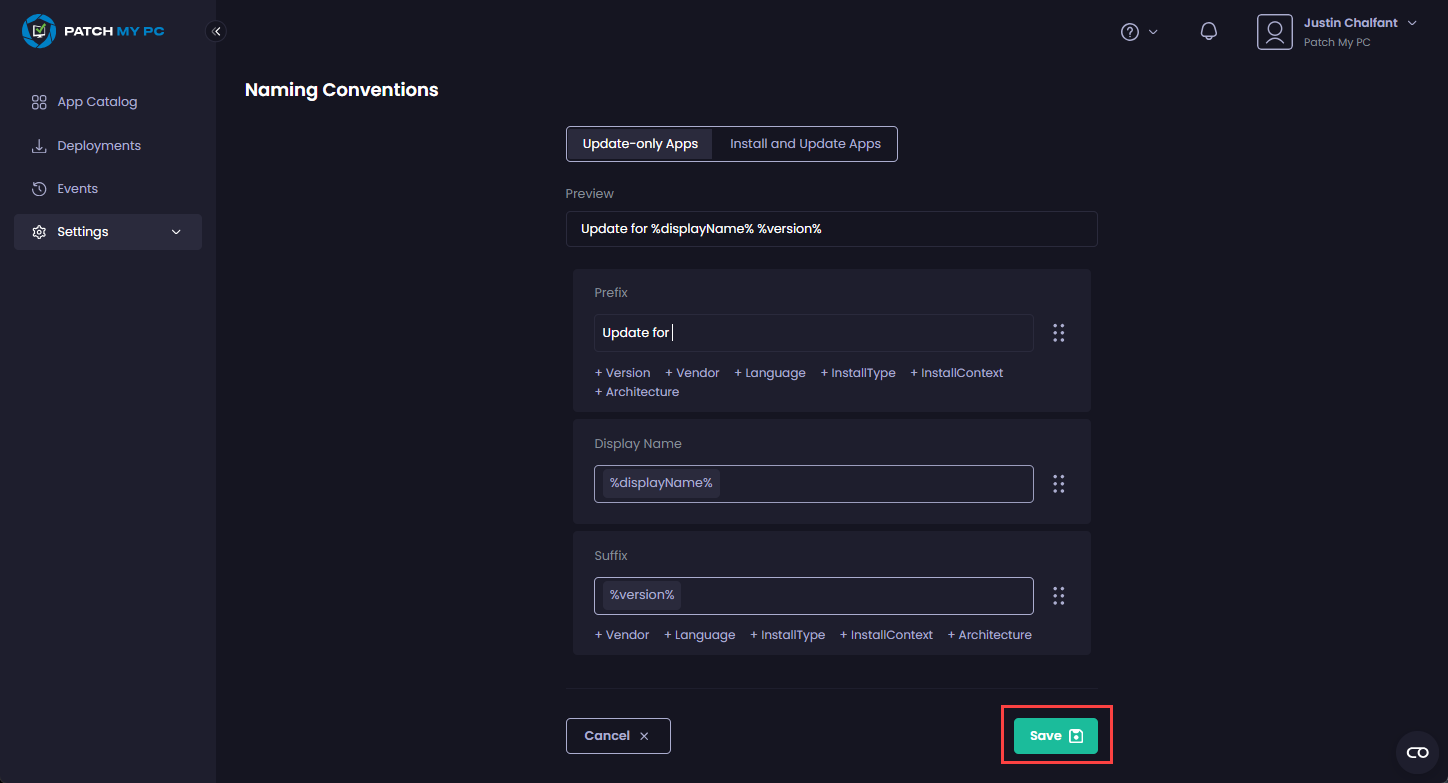The height and width of the screenshot is (783, 1448).
Task: Click the drag handle next to Suffix
Action: 1058,595
